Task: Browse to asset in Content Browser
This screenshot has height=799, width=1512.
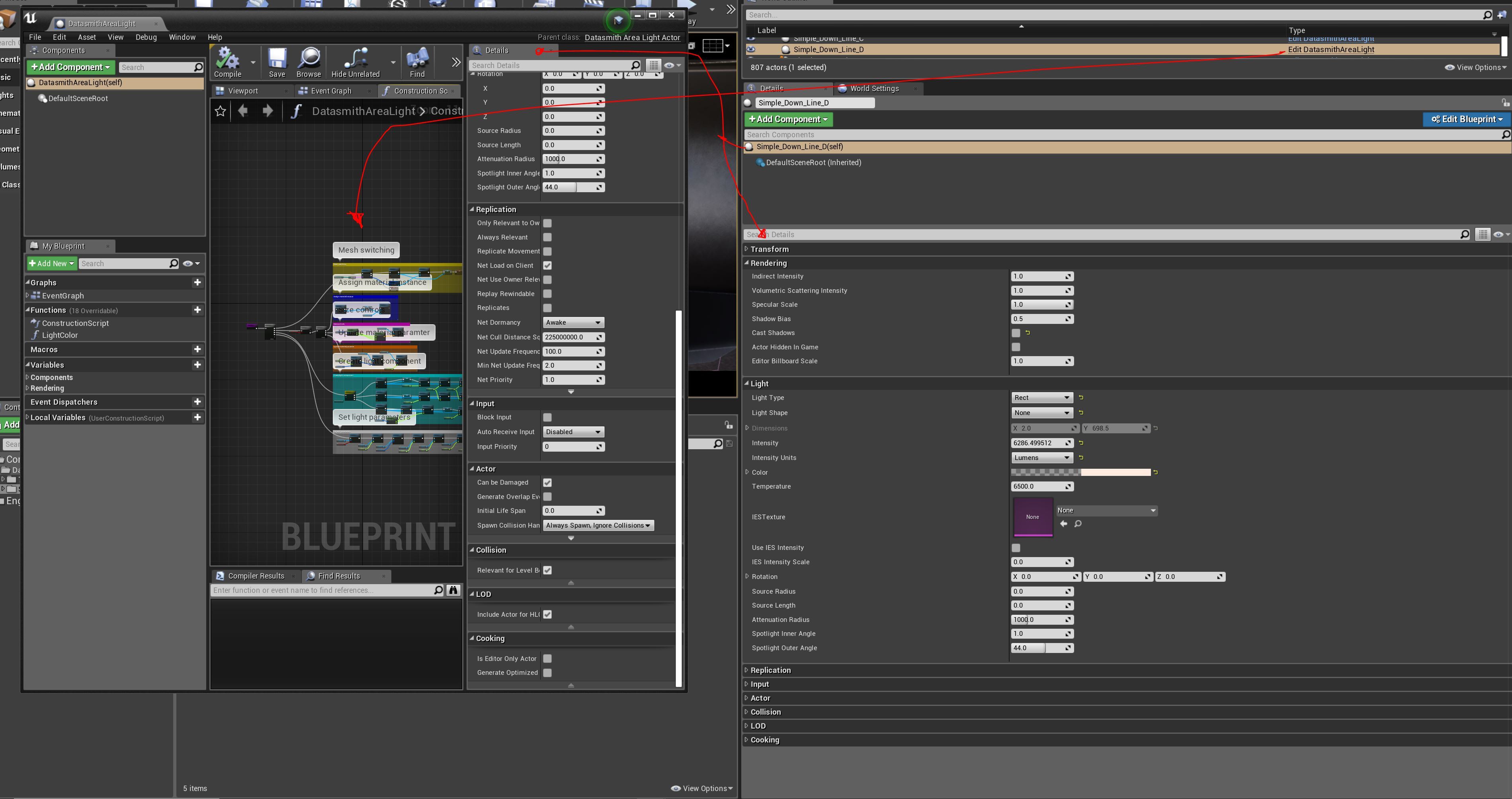Action: (x=309, y=62)
